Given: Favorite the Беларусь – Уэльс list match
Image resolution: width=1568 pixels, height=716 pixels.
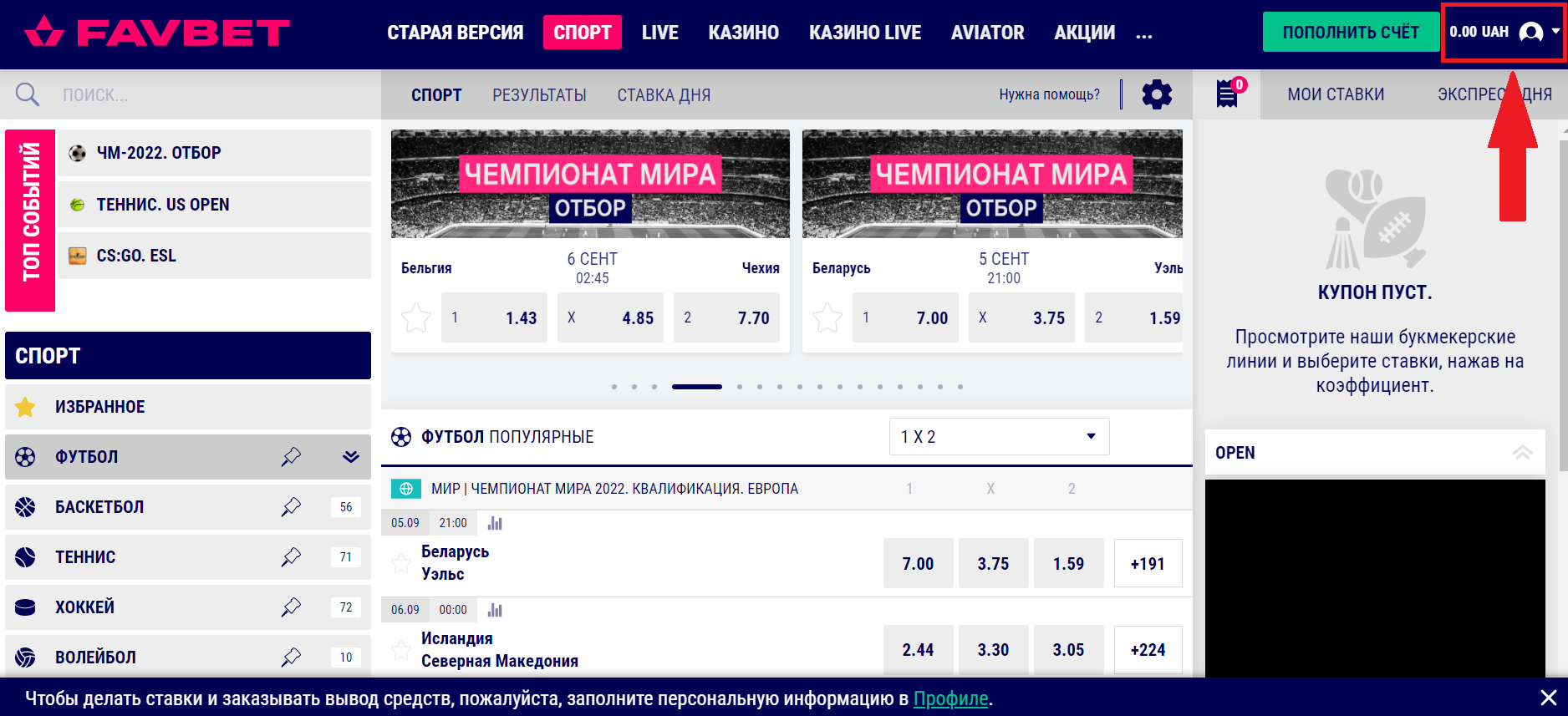Looking at the screenshot, I should (401, 563).
